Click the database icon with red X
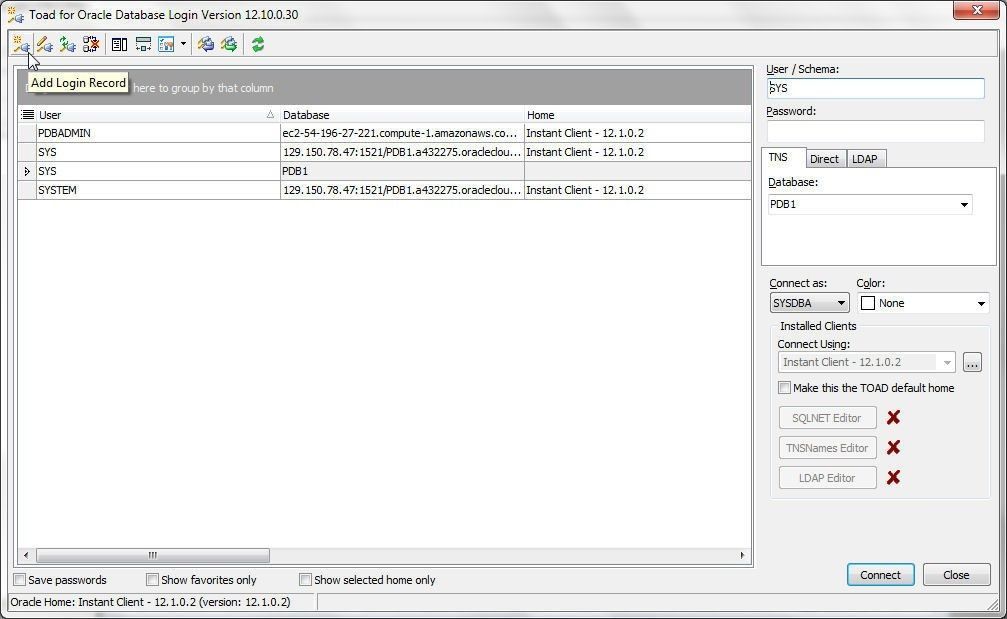This screenshot has height=619, width=1007. 91,44
